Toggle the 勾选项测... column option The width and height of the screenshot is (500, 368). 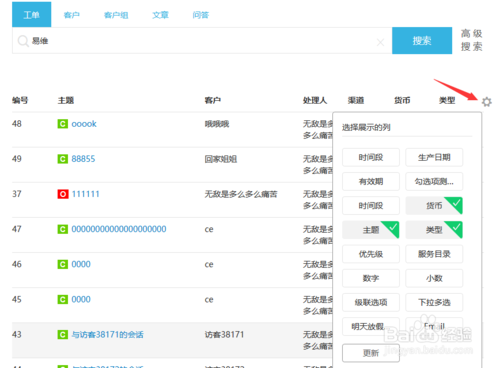[434, 182]
